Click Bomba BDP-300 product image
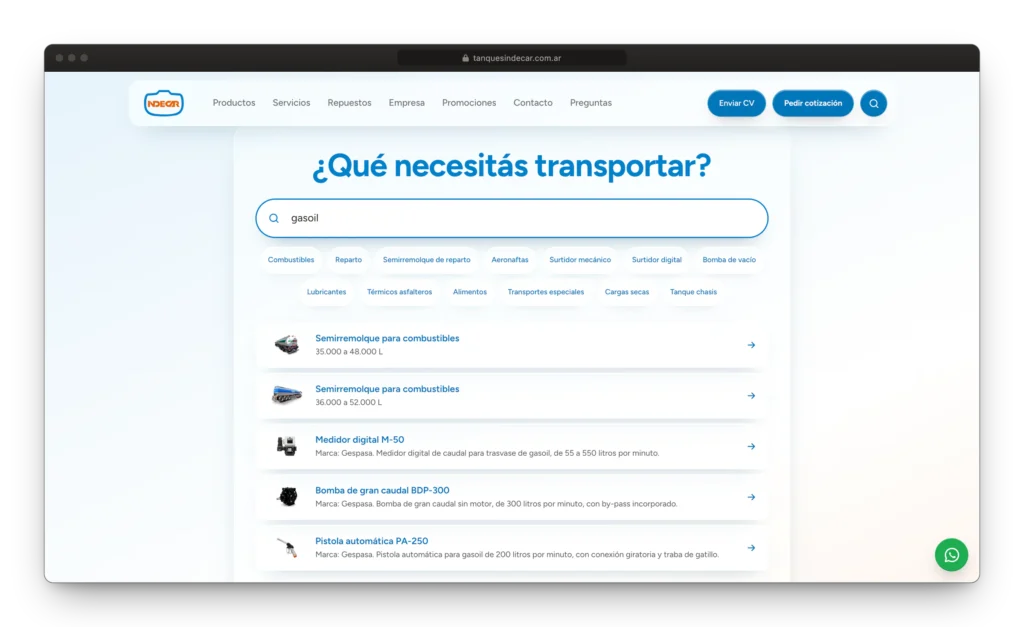 pos(287,496)
